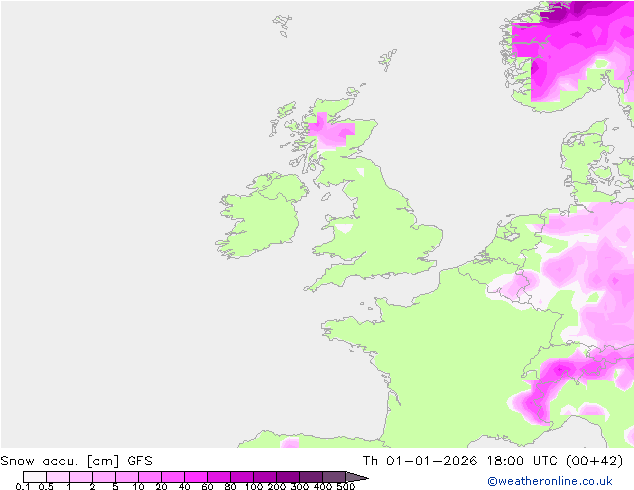The width and height of the screenshot is (634, 490).
Task: Click the snow patch over Scottish Highlands
Action: (332, 131)
